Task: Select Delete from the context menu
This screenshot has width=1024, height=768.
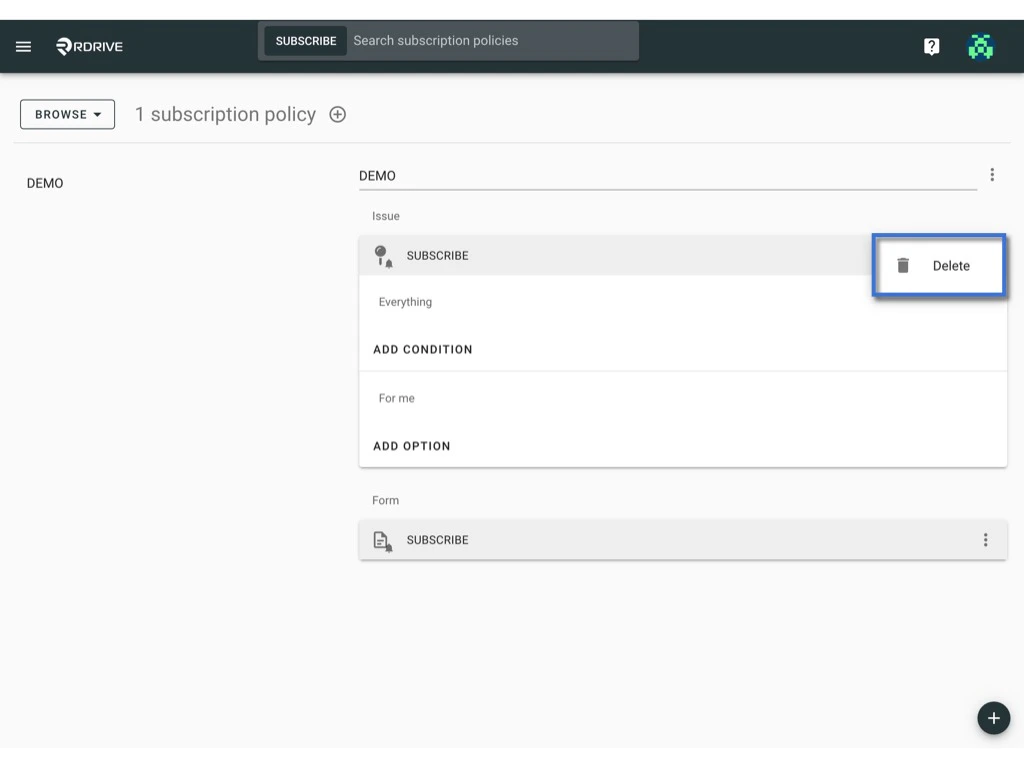Action: (951, 265)
